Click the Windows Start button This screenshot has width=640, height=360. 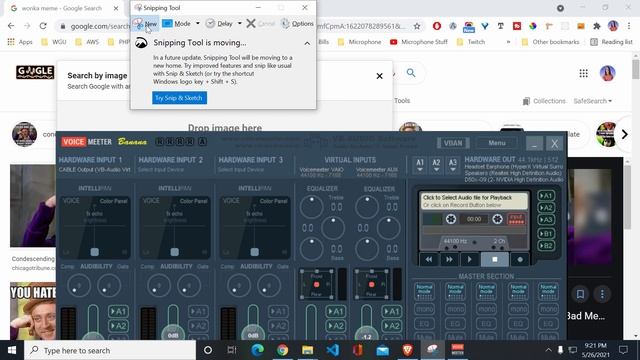(x=12, y=350)
